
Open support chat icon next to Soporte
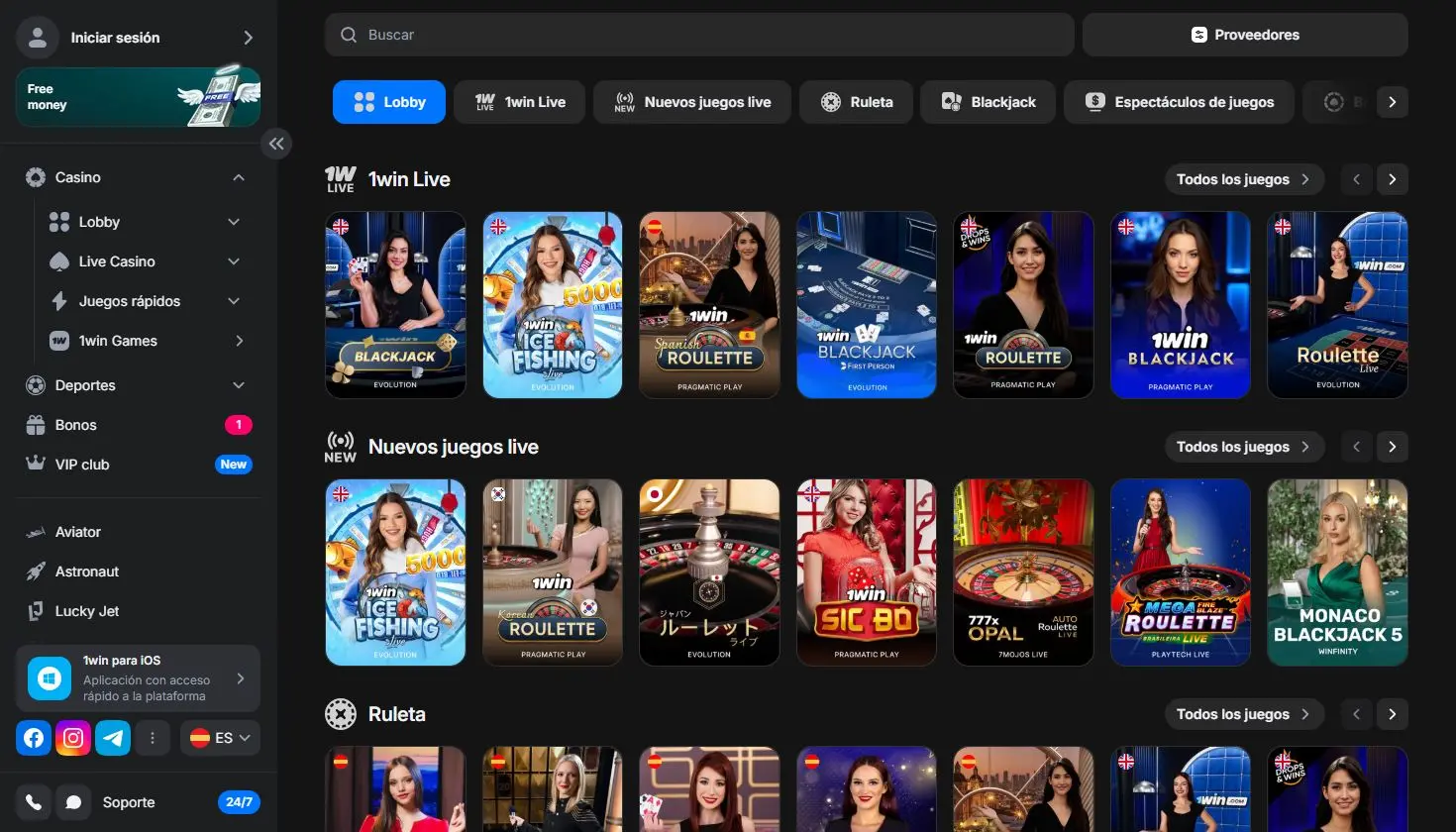pos(73,802)
